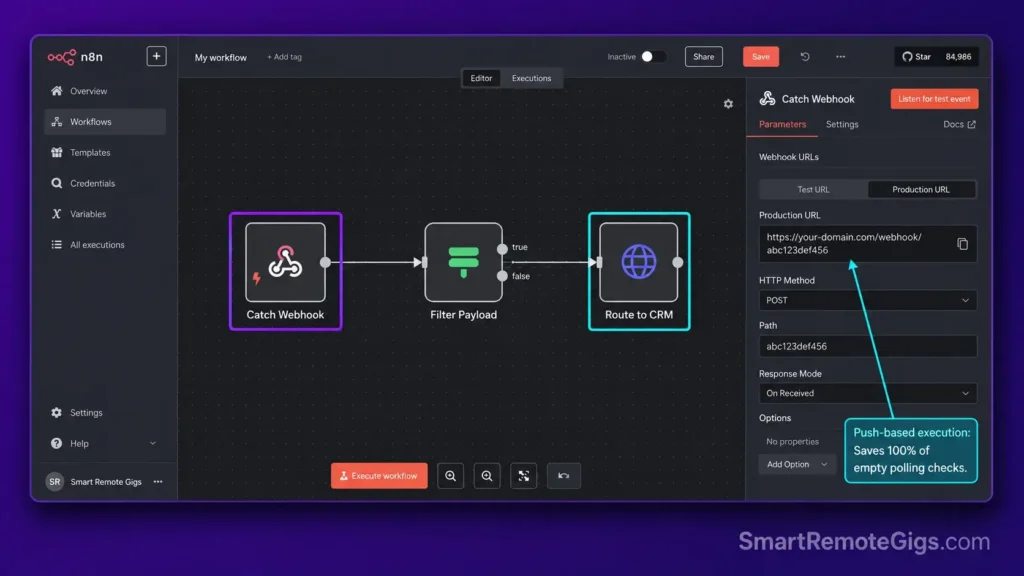Open sidebar Settings
This screenshot has width=1024, height=576.
point(104,412)
